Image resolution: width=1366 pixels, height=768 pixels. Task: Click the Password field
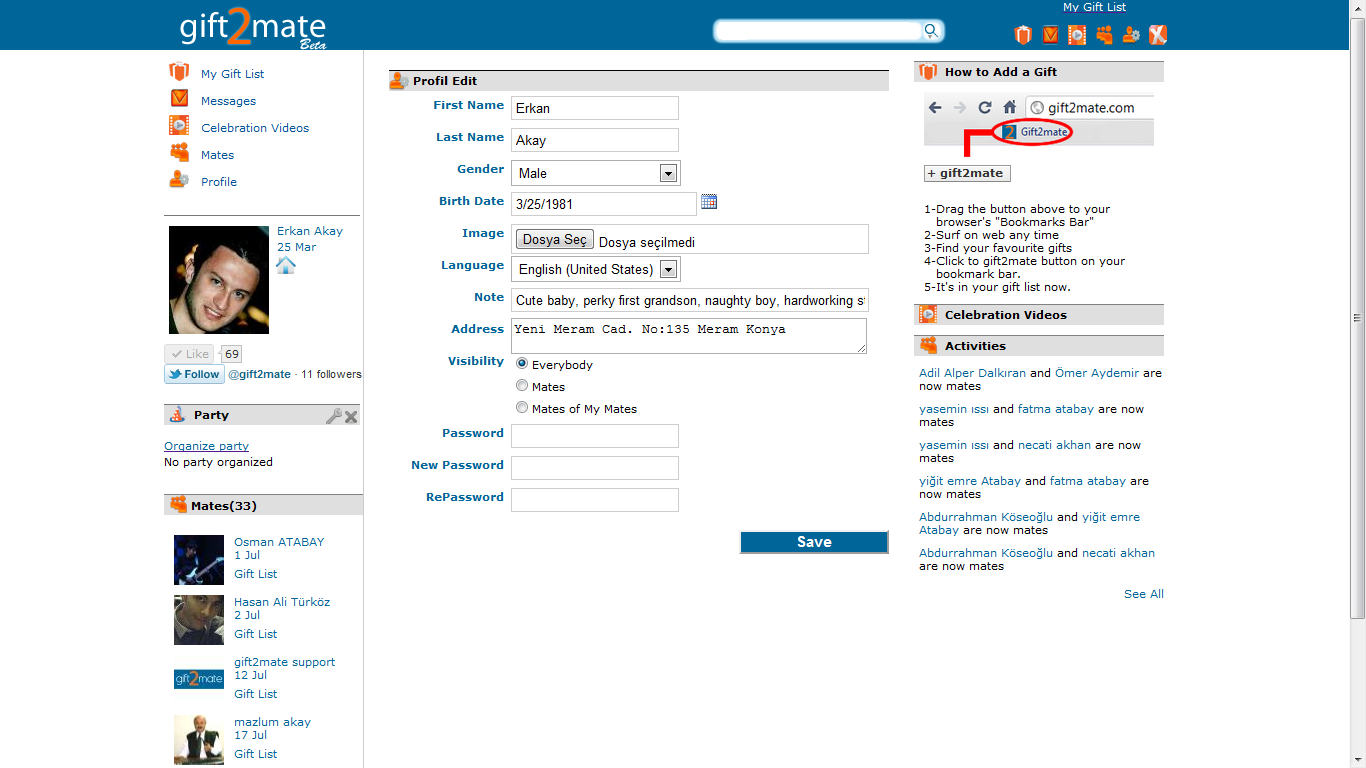point(595,436)
